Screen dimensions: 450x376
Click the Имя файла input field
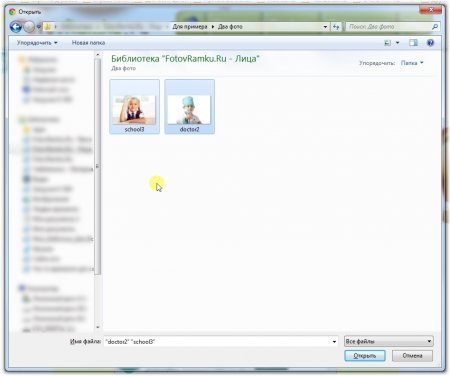point(220,342)
